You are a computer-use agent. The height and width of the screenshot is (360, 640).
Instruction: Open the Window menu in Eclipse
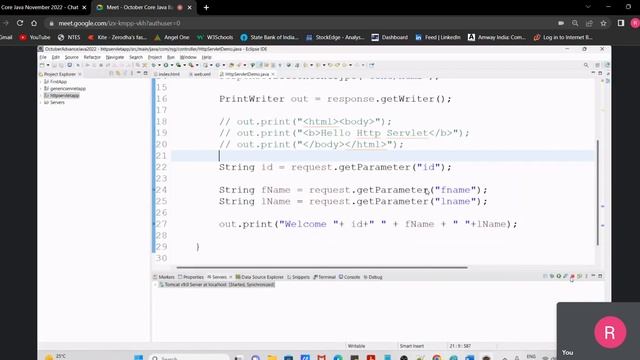188,58
